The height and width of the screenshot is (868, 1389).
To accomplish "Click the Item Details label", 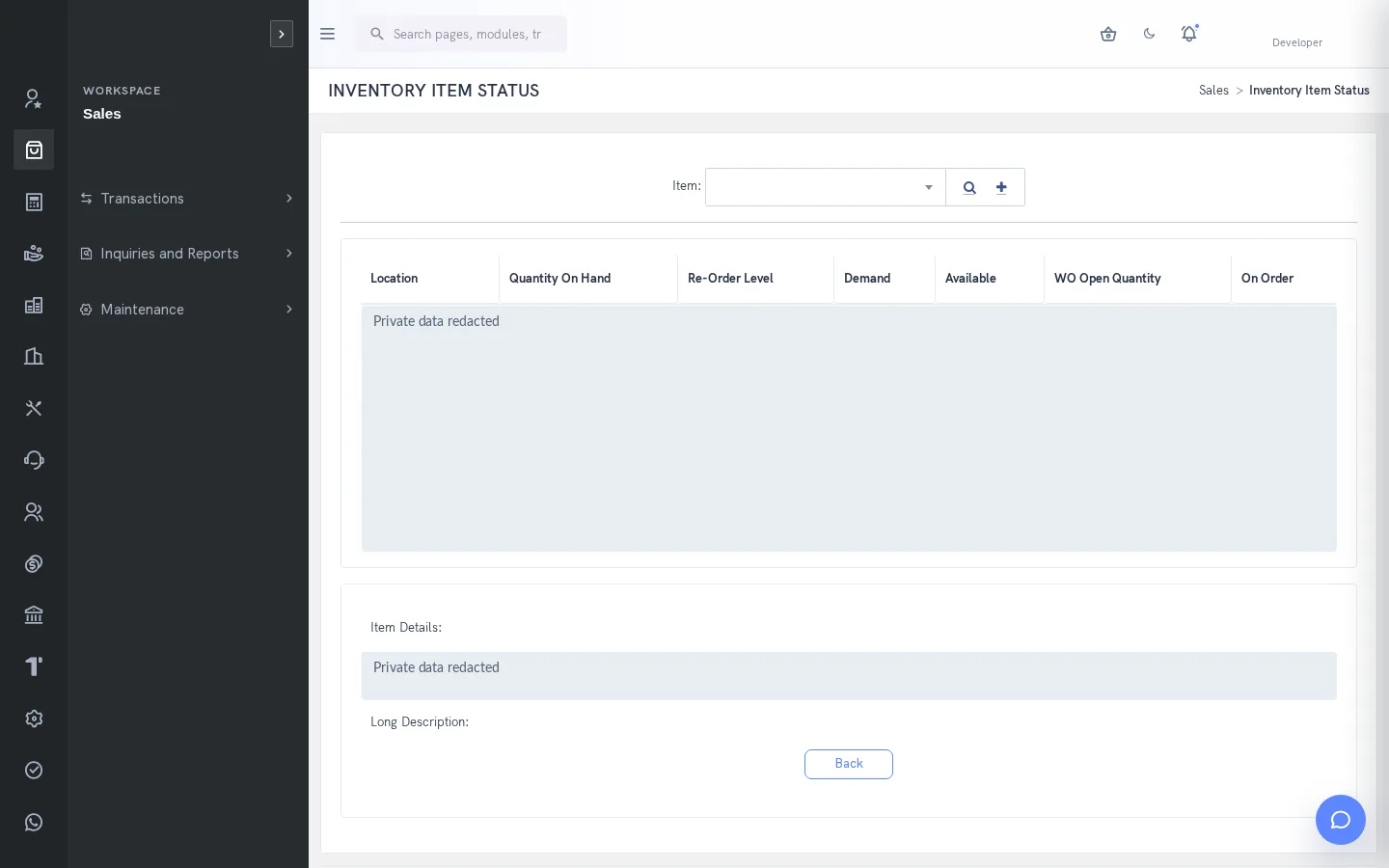I will coord(406,628).
